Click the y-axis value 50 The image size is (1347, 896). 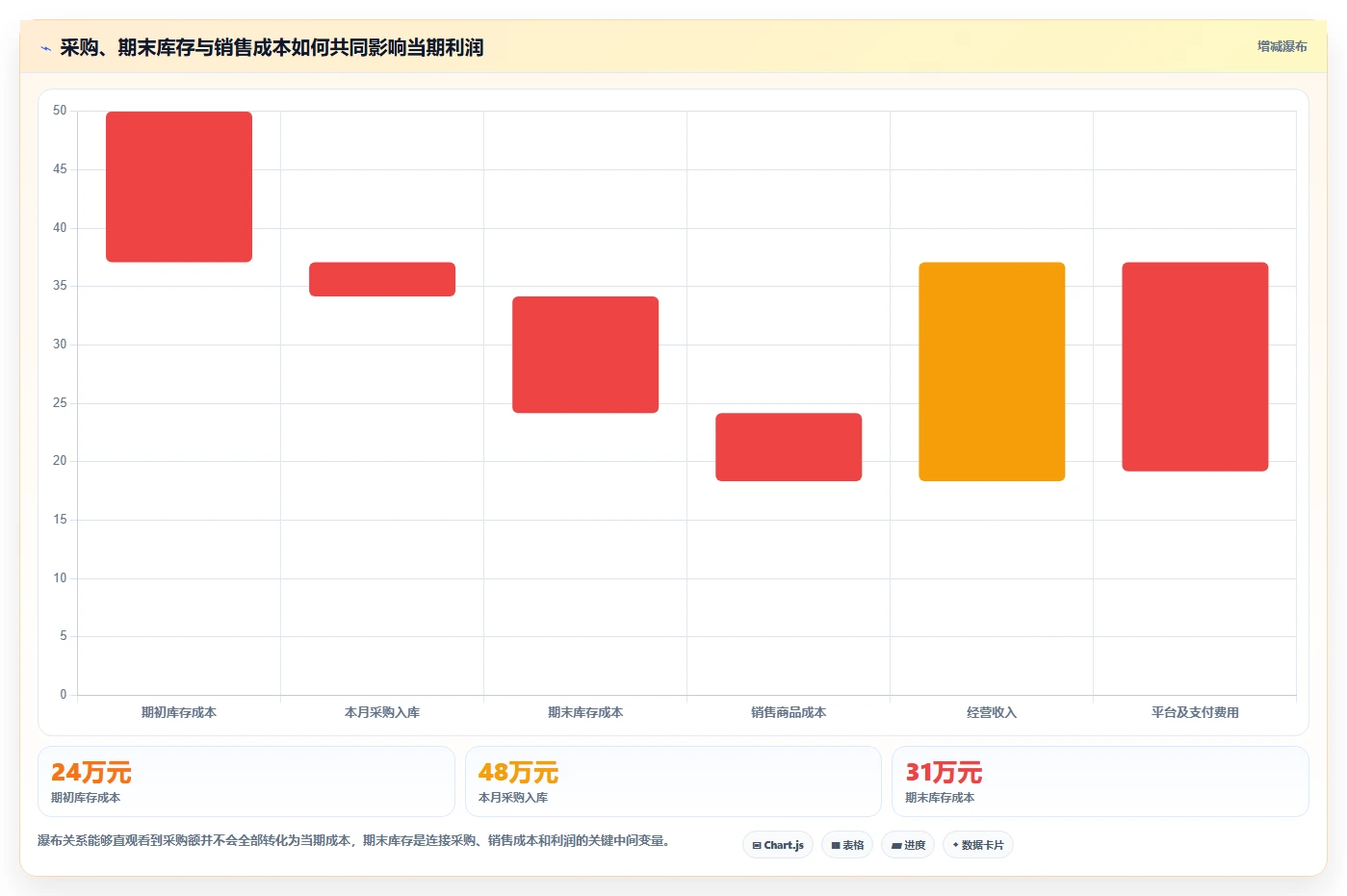click(60, 111)
